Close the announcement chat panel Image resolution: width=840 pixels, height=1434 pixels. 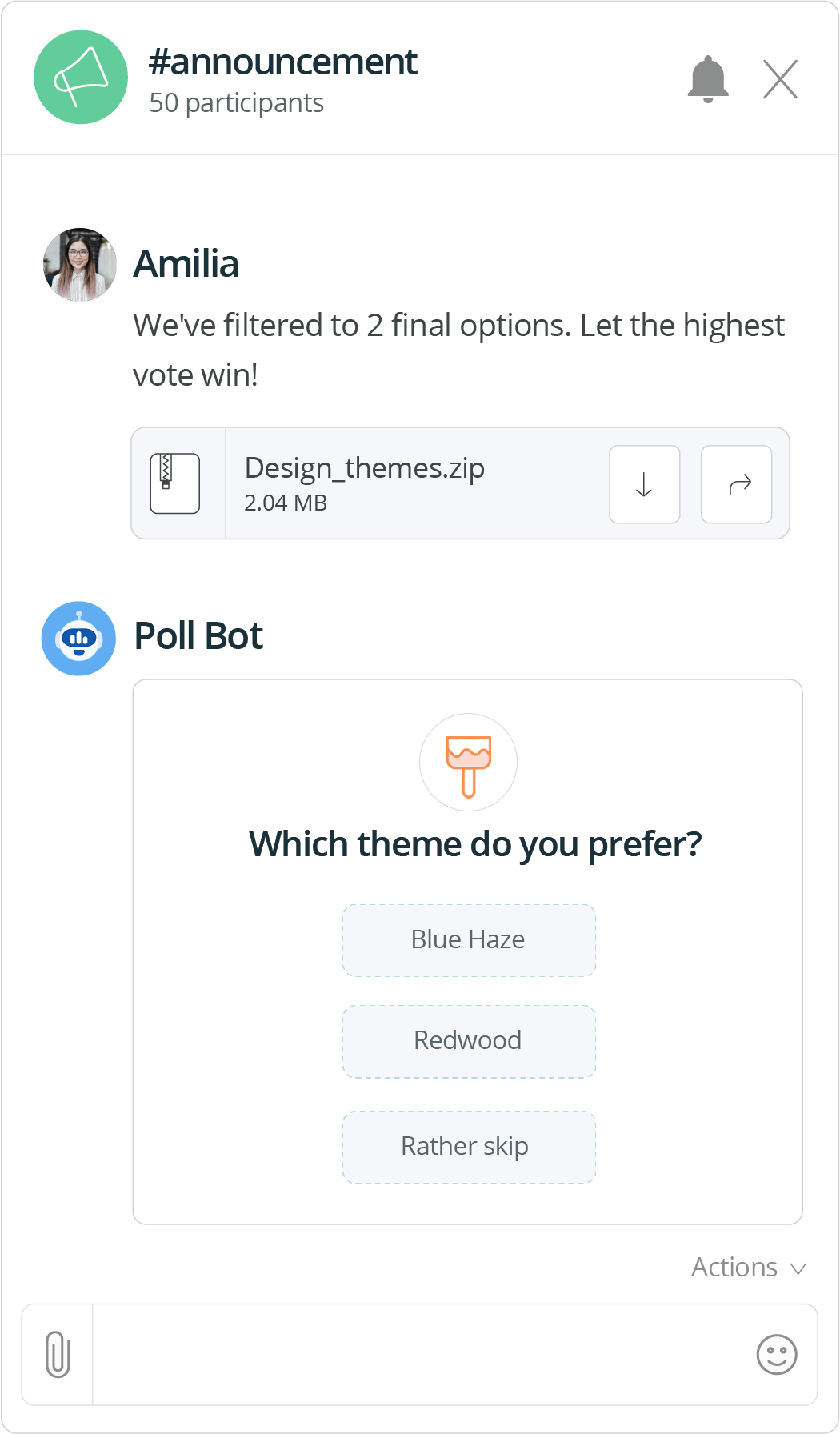coord(780,79)
